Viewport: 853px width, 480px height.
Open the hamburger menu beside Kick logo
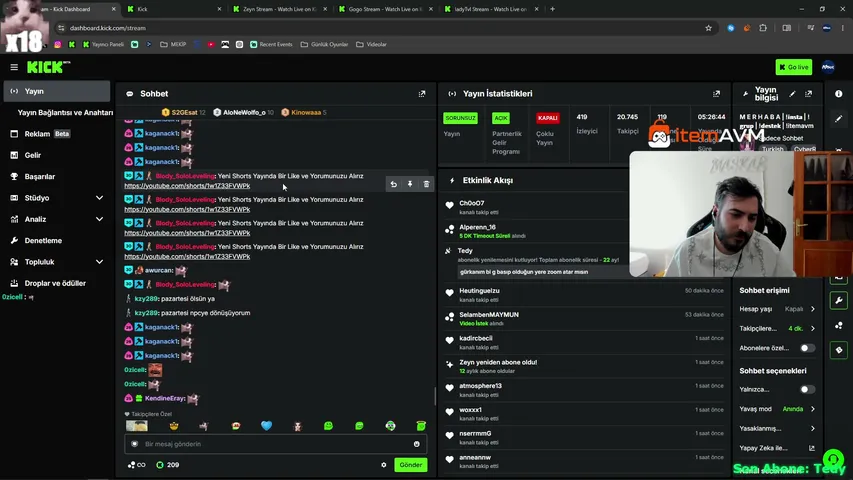[14, 67]
